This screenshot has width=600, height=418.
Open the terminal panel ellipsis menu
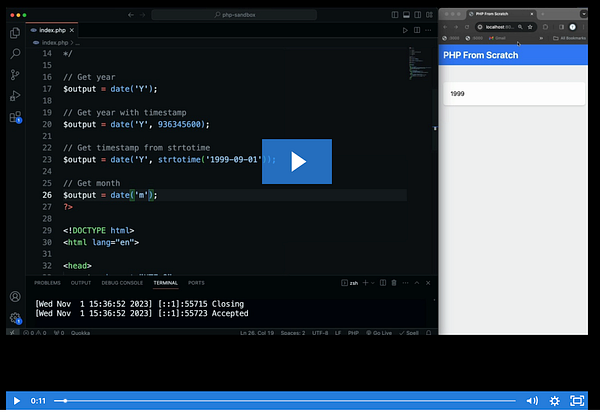[405, 283]
